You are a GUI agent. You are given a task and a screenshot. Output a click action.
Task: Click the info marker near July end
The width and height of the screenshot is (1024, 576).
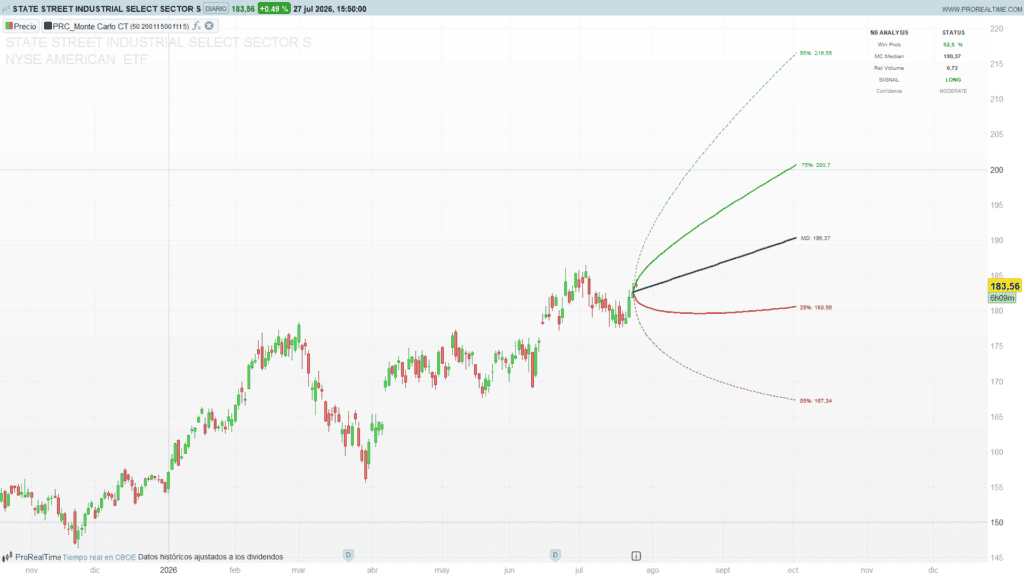[x=635, y=556]
